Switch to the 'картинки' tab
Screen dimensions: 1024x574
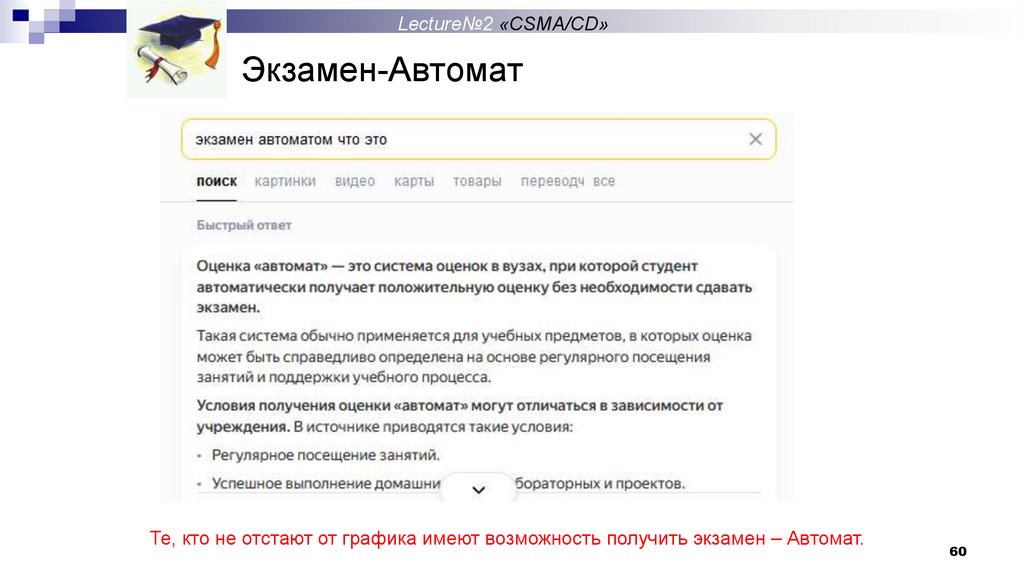285,181
